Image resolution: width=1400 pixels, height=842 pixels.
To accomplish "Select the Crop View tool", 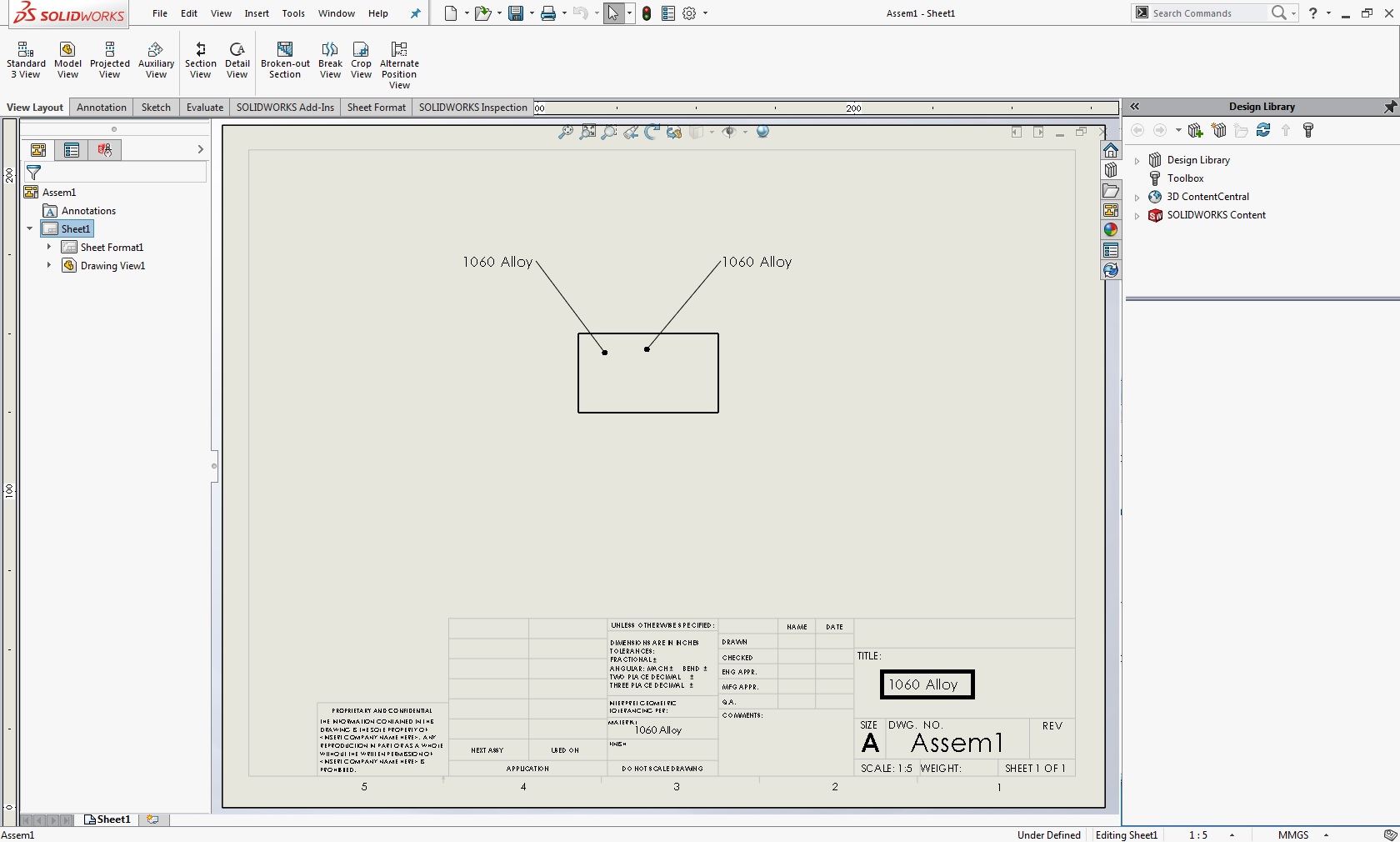I will [x=361, y=61].
